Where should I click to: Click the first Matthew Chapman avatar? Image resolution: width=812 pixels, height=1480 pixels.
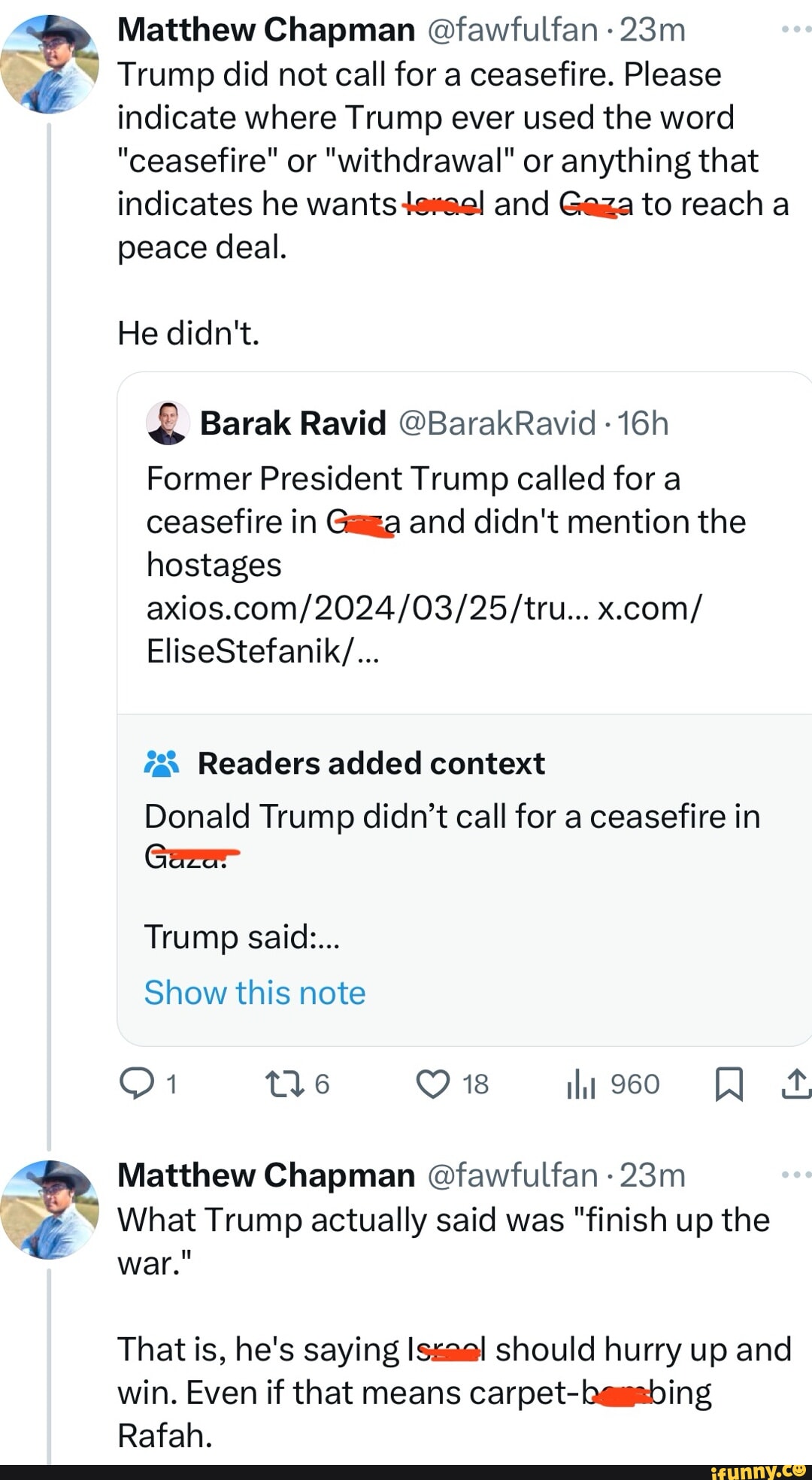pos(50,64)
